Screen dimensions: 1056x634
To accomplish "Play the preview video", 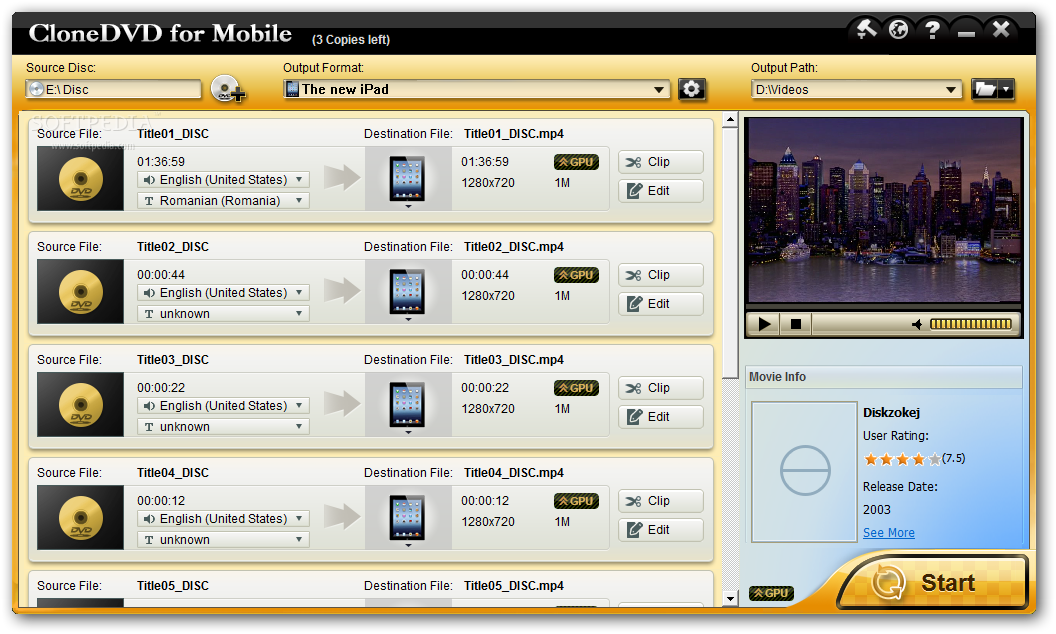I will [764, 324].
